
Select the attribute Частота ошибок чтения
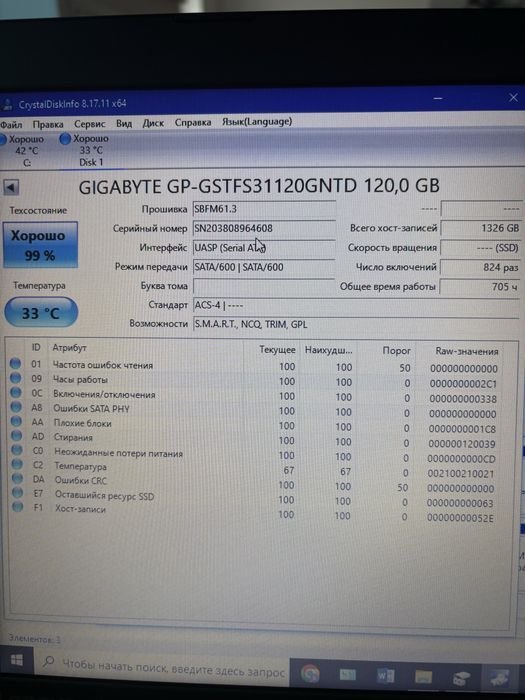(x=103, y=365)
